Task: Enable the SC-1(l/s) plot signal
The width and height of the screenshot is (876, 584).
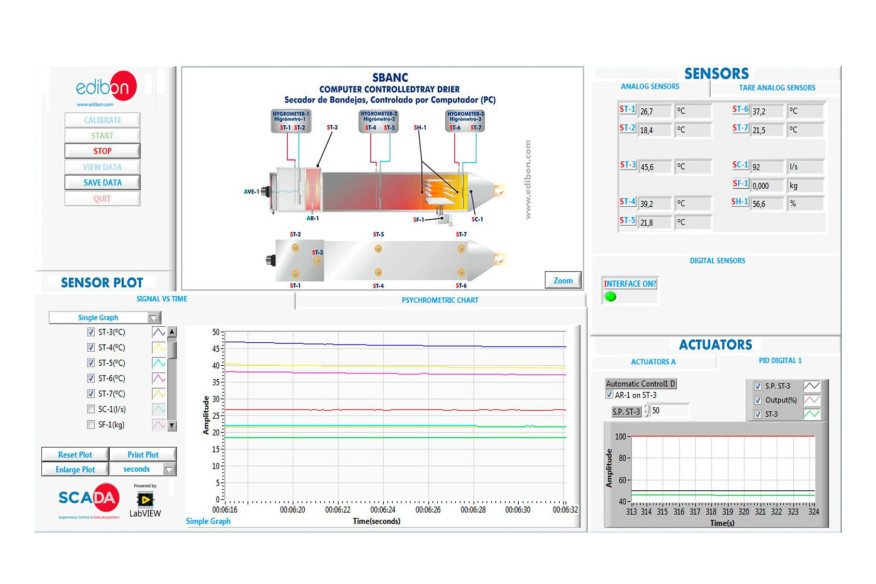Action: click(89, 409)
